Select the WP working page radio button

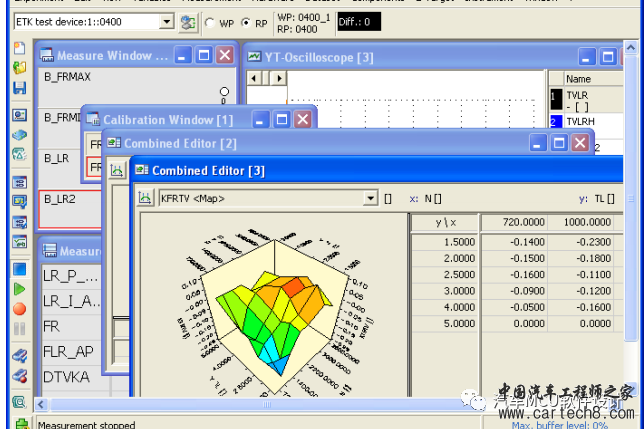click(x=210, y=22)
